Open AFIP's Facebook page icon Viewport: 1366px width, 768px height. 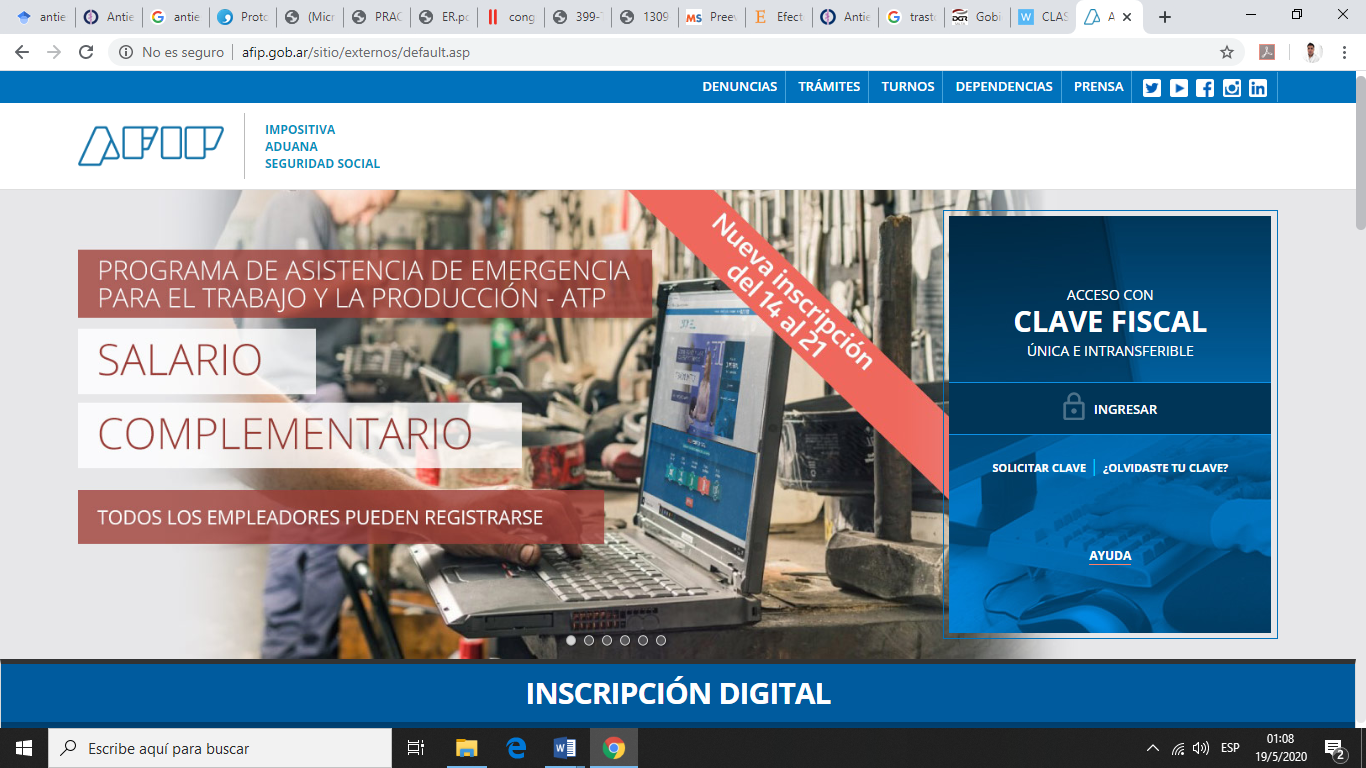point(1205,88)
